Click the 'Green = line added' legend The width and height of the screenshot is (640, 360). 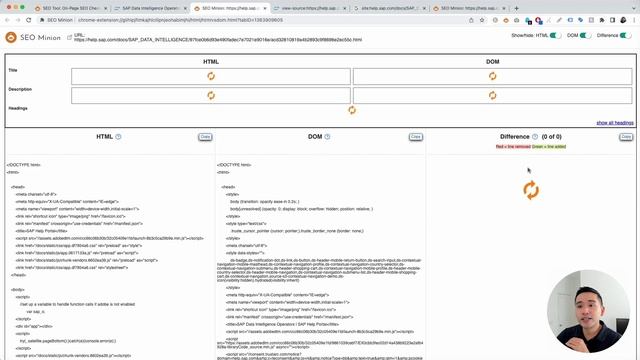click(x=549, y=147)
